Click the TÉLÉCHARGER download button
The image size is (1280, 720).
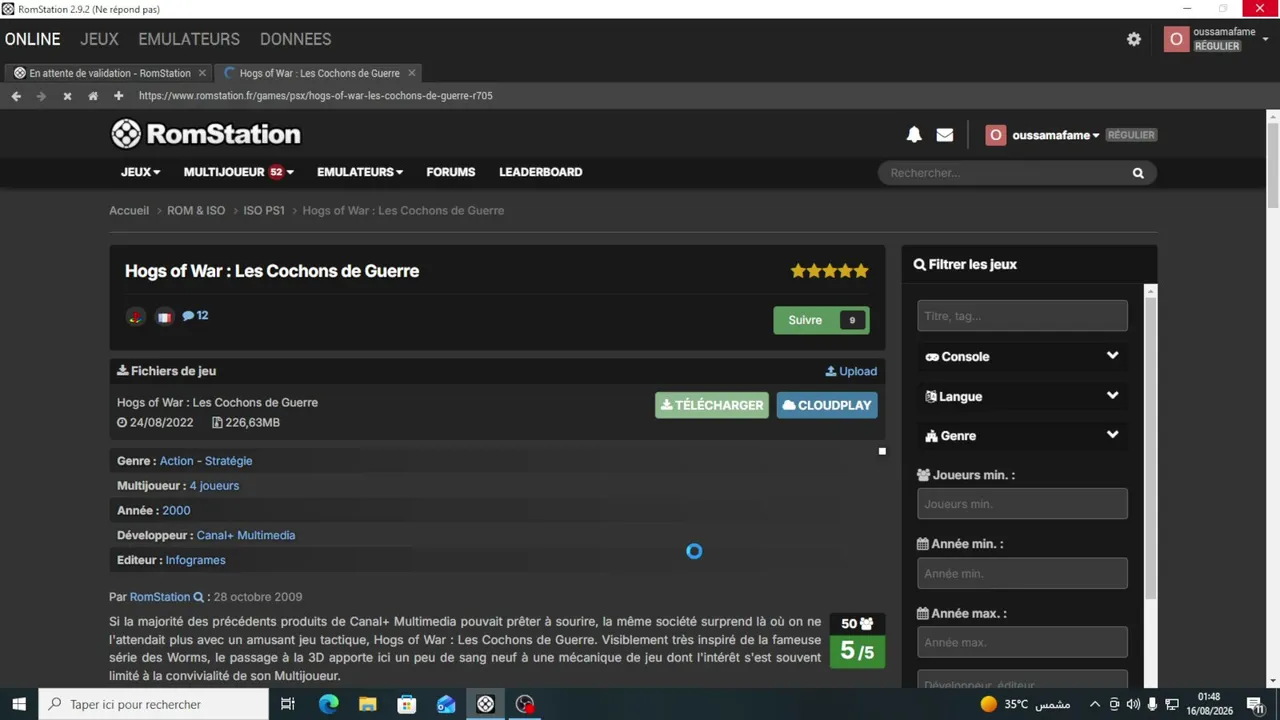coord(712,405)
